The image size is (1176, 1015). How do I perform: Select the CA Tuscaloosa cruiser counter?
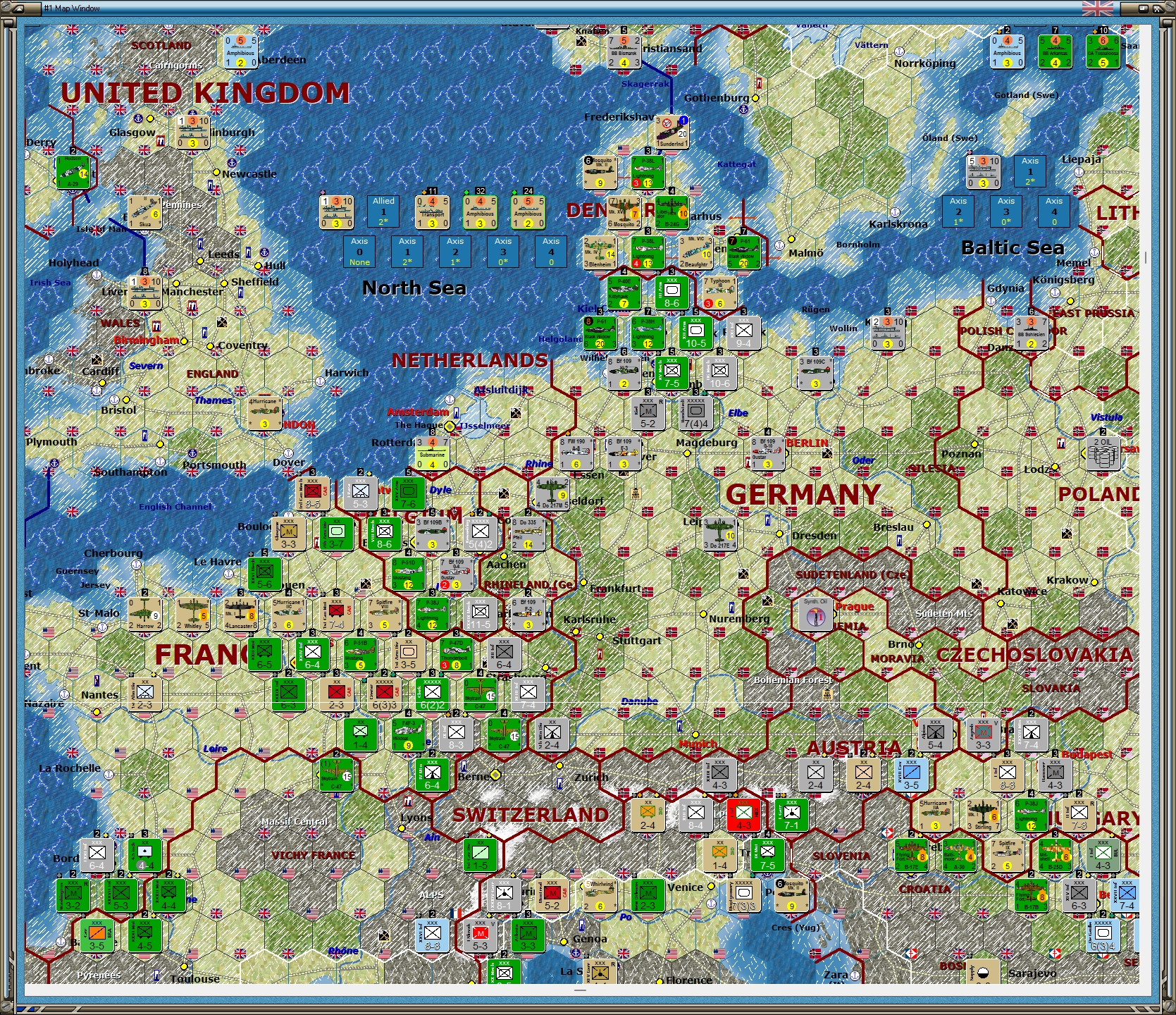(x=1103, y=51)
